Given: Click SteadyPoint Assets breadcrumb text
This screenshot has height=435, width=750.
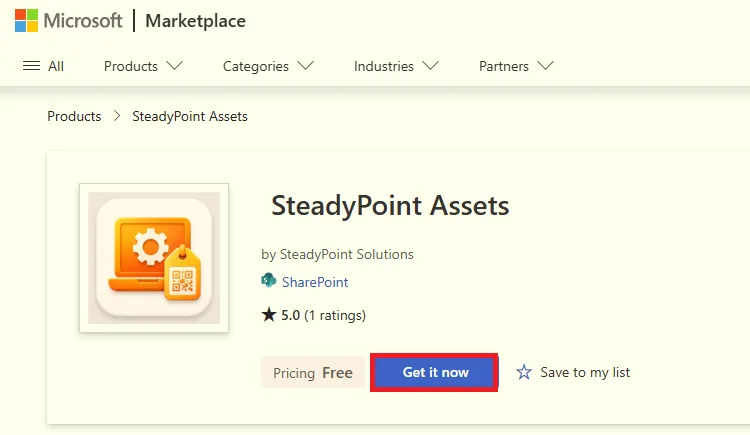Looking at the screenshot, I should coord(190,116).
